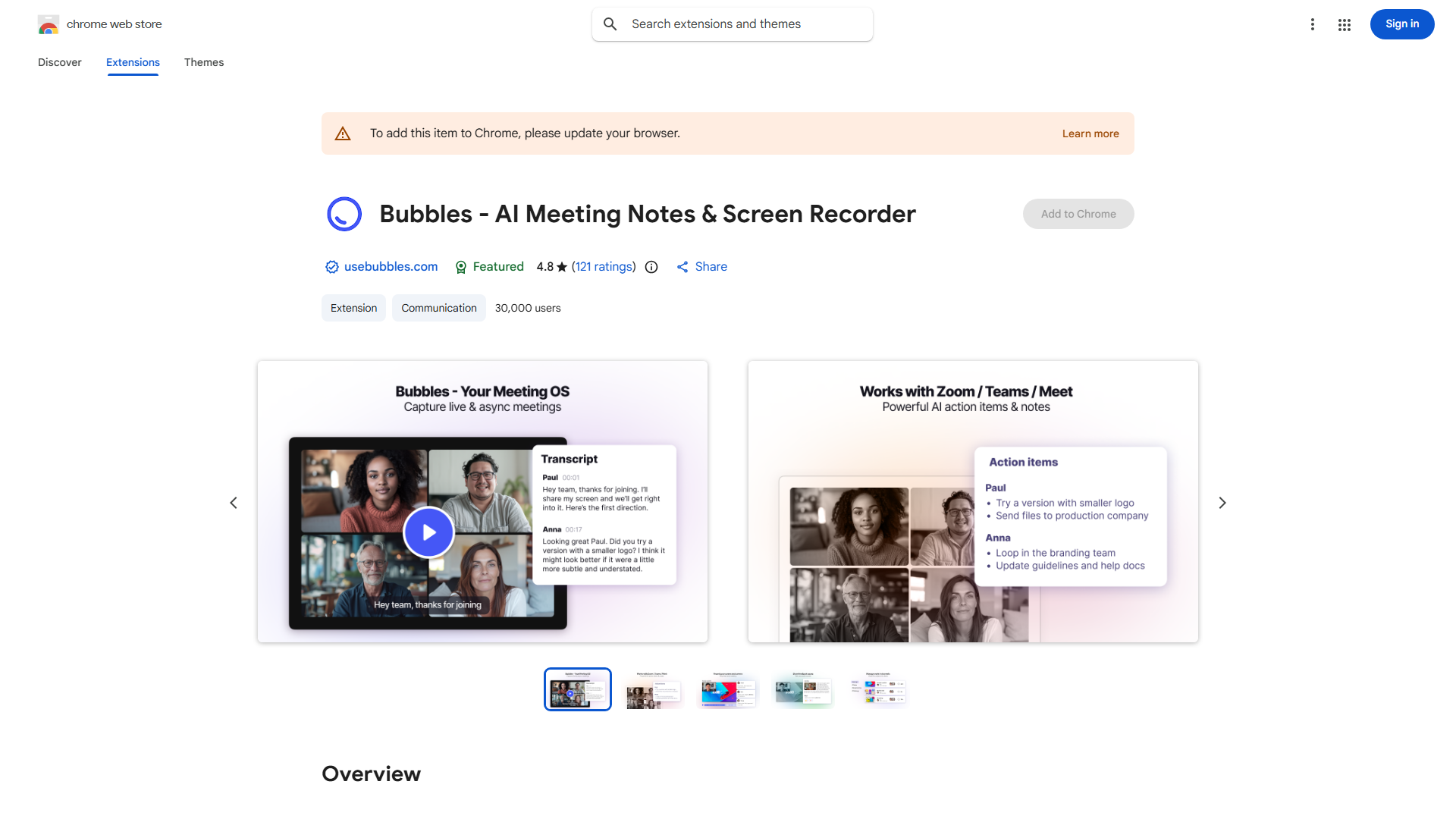
Task: Switch to the Themes tab
Action: 204,62
